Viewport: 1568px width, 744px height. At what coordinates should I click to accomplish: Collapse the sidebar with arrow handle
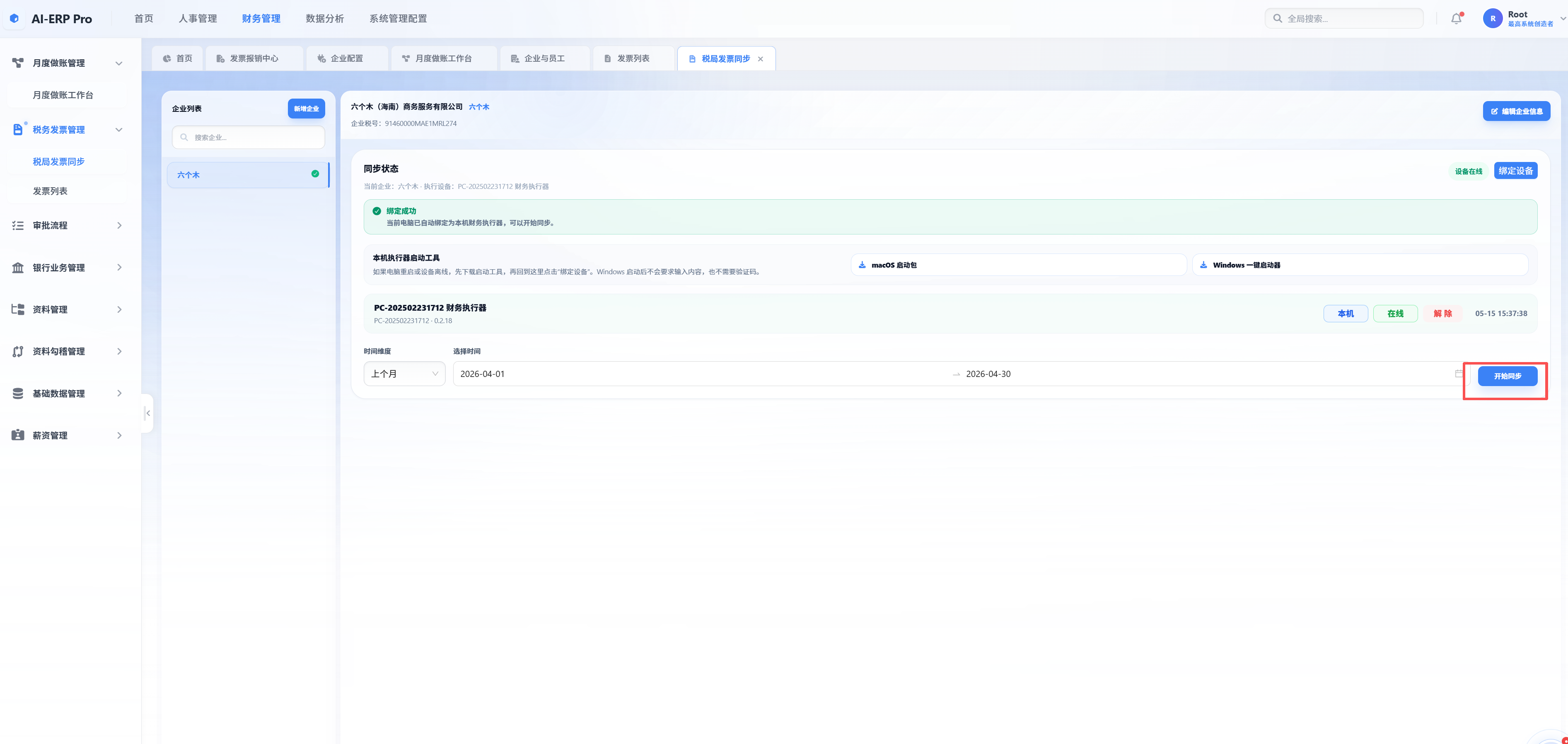[x=147, y=413]
